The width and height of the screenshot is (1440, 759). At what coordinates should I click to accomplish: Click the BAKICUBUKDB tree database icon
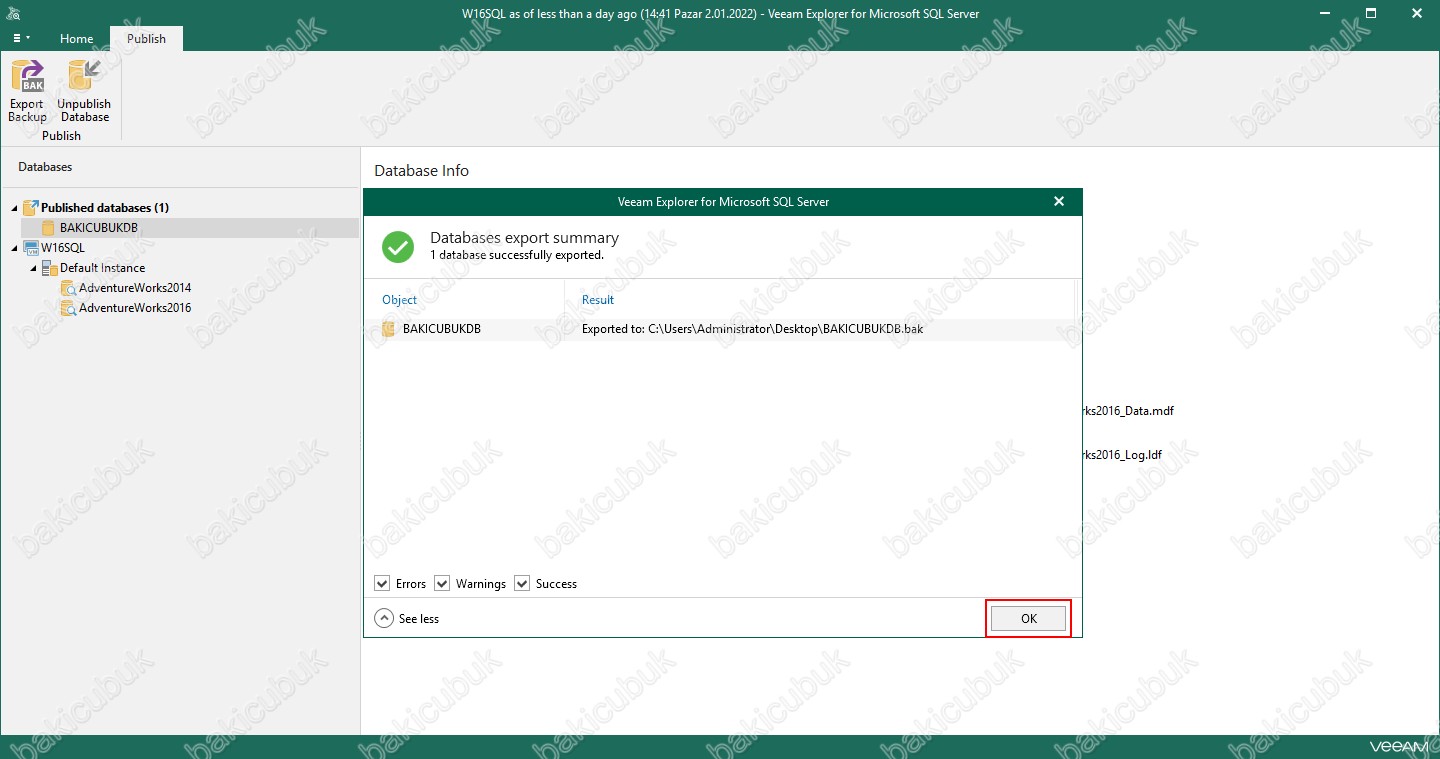pos(48,228)
